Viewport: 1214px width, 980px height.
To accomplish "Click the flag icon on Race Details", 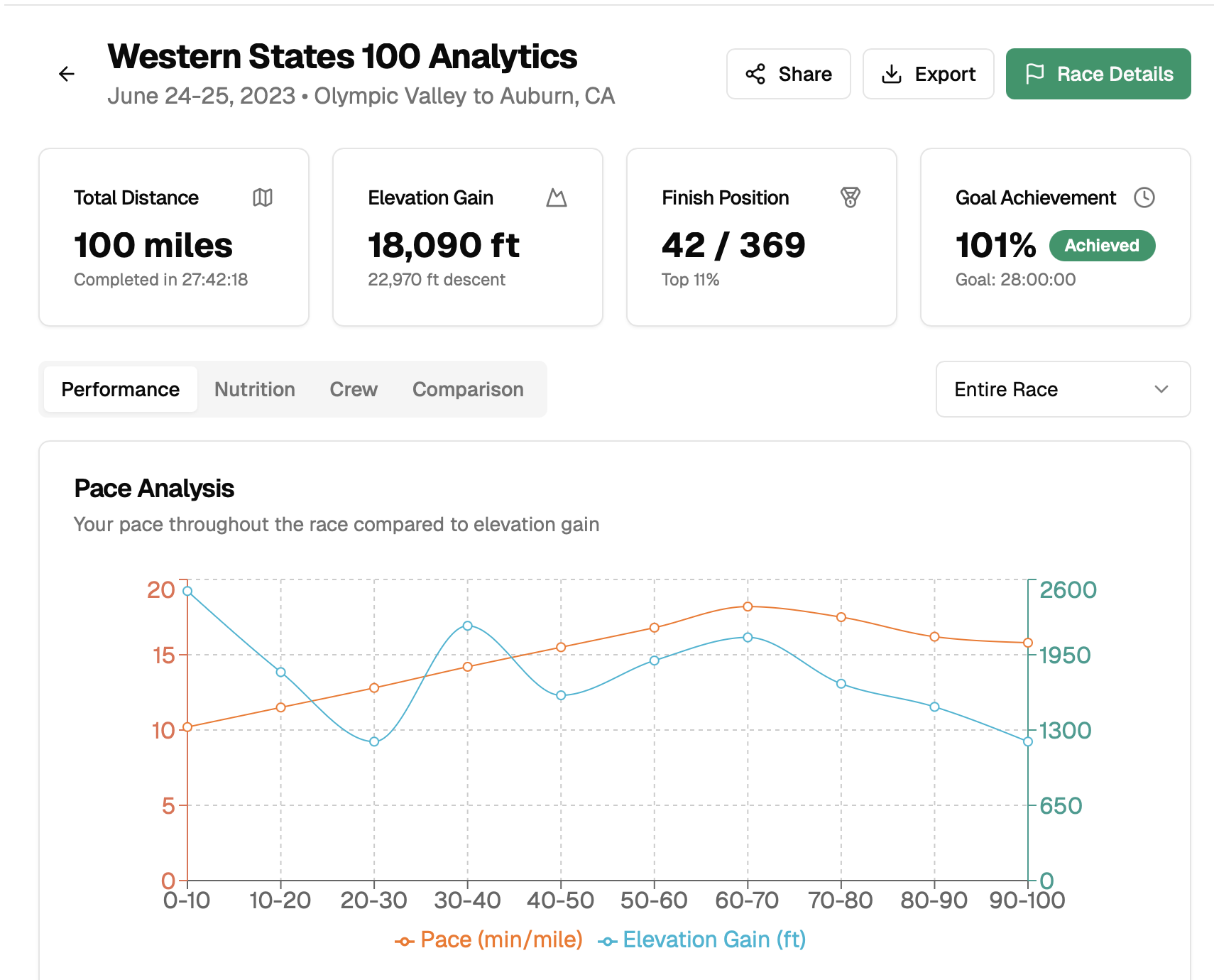I will (1036, 73).
